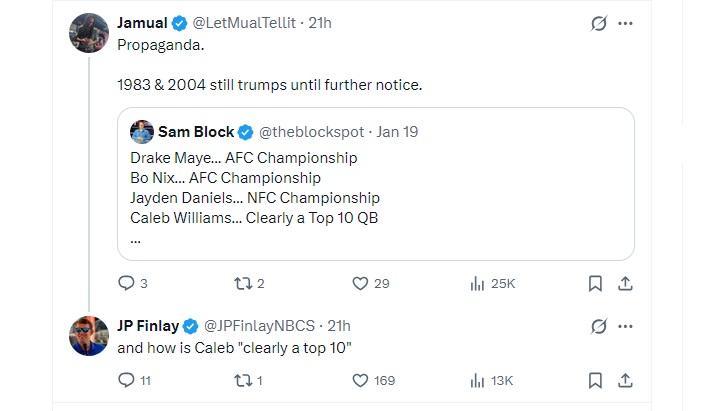This screenshot has height=411, width=713.
Task: Open more options on JP Finlay's post
Action: (626, 326)
